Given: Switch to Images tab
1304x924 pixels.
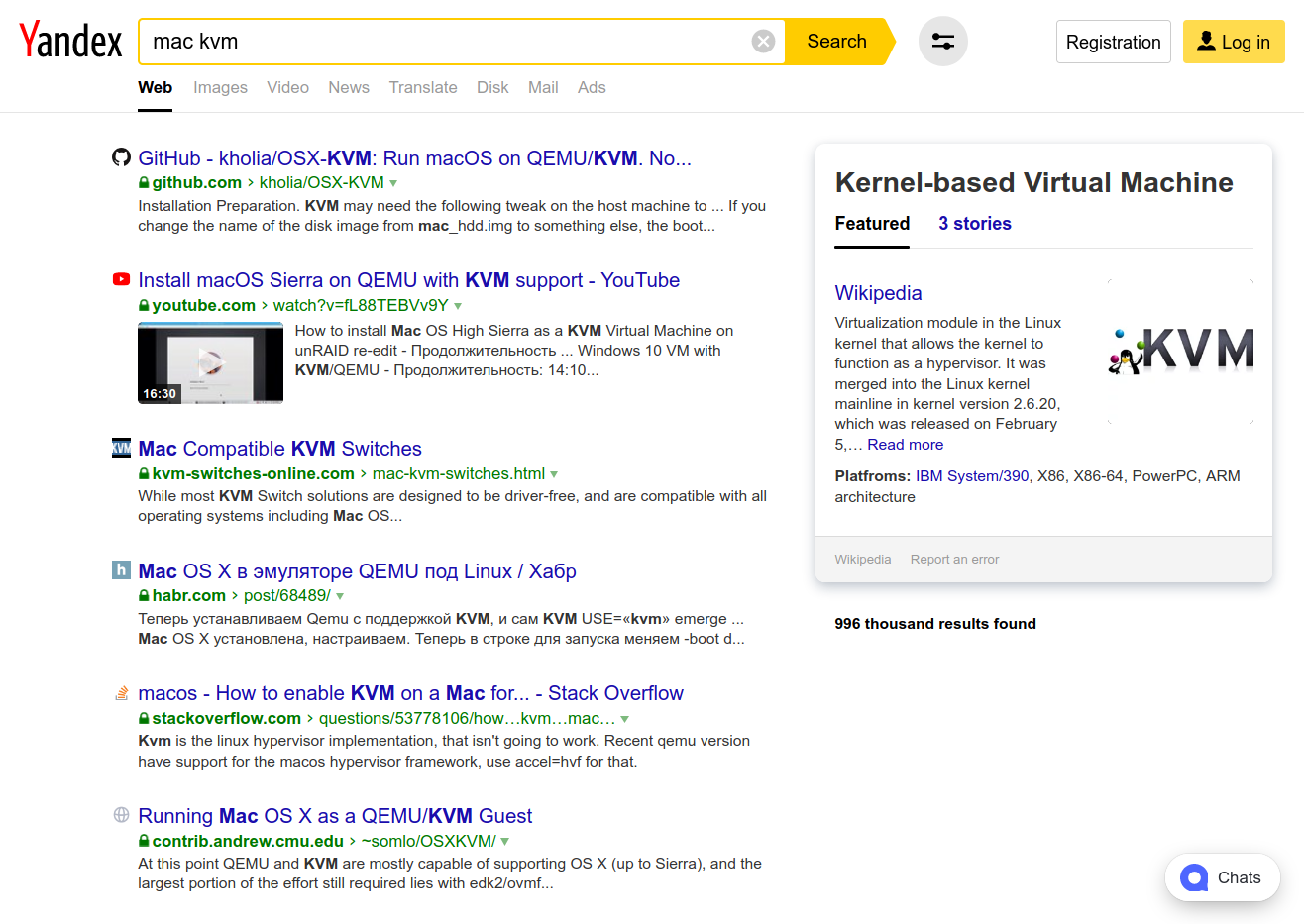Looking at the screenshot, I should 220,87.
